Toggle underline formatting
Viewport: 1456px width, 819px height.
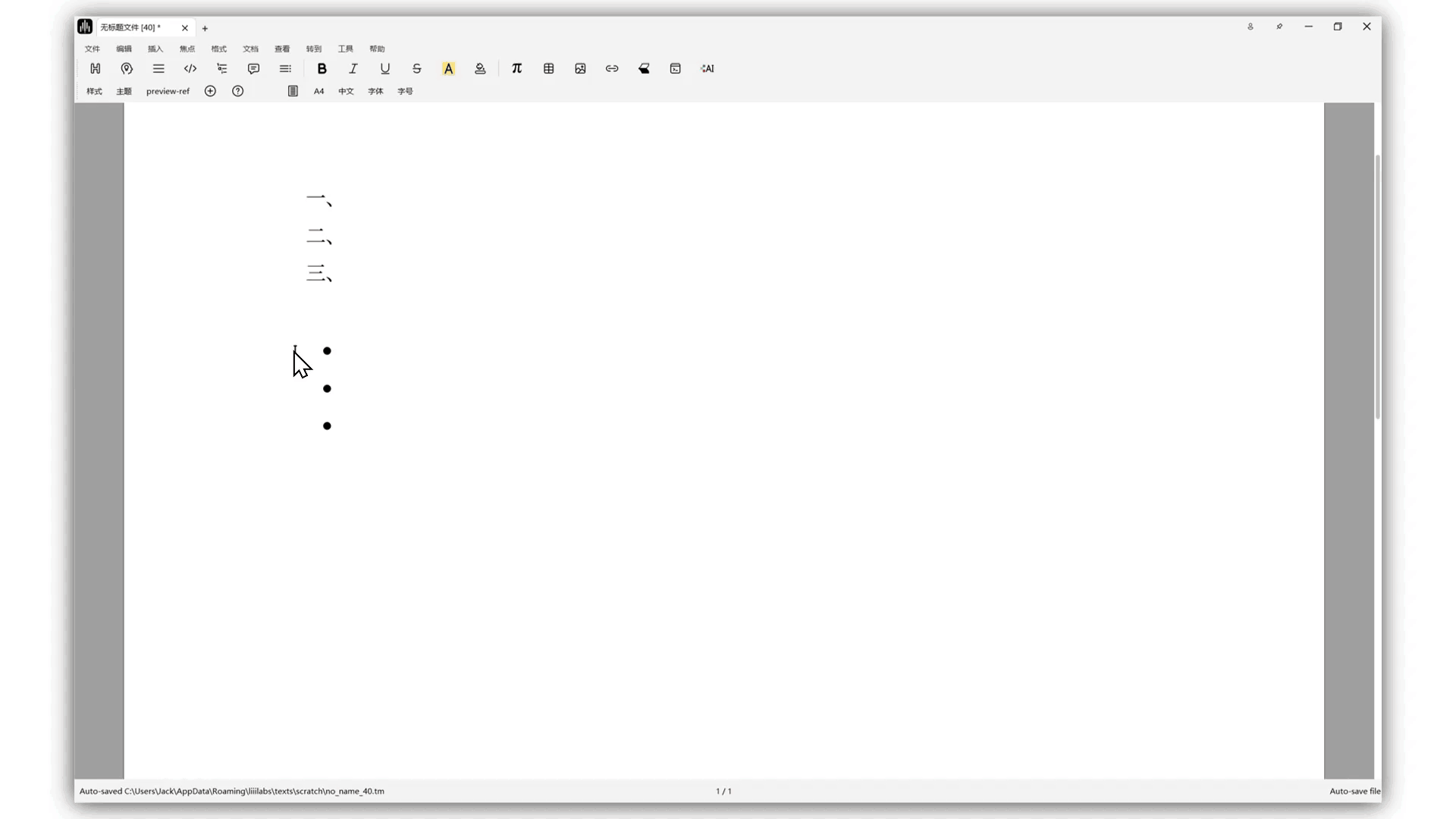pyautogui.click(x=385, y=68)
